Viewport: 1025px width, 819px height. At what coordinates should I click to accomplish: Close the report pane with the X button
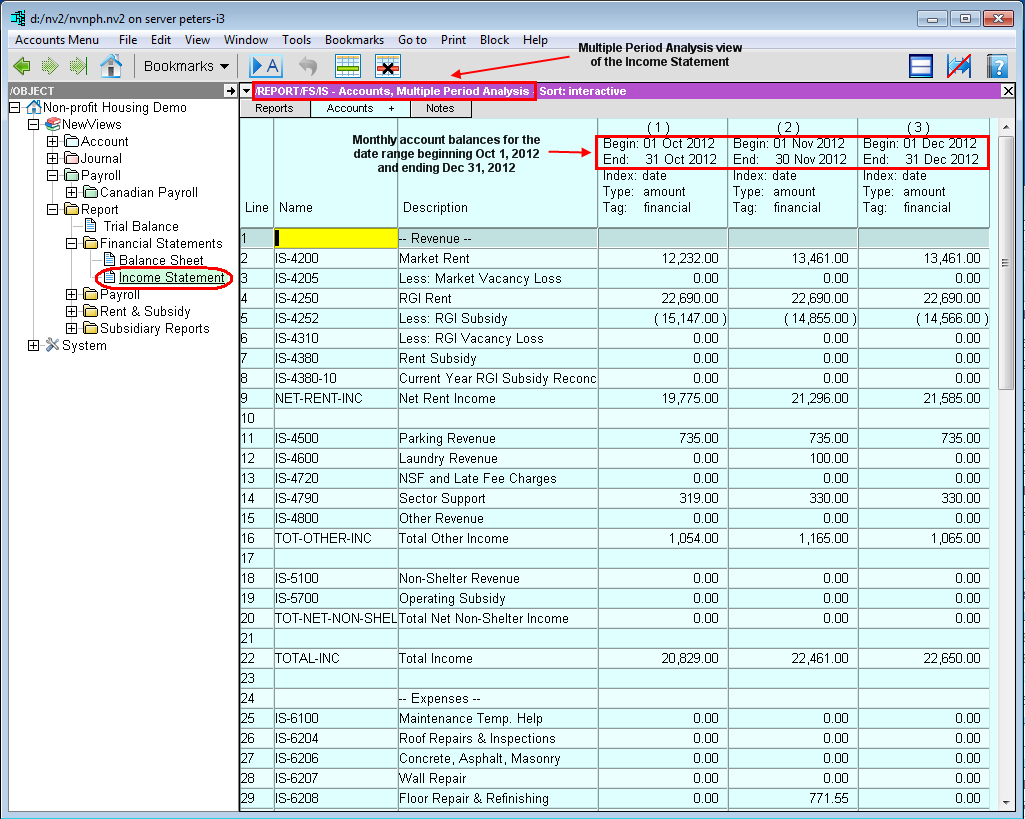pyautogui.click(x=1008, y=91)
